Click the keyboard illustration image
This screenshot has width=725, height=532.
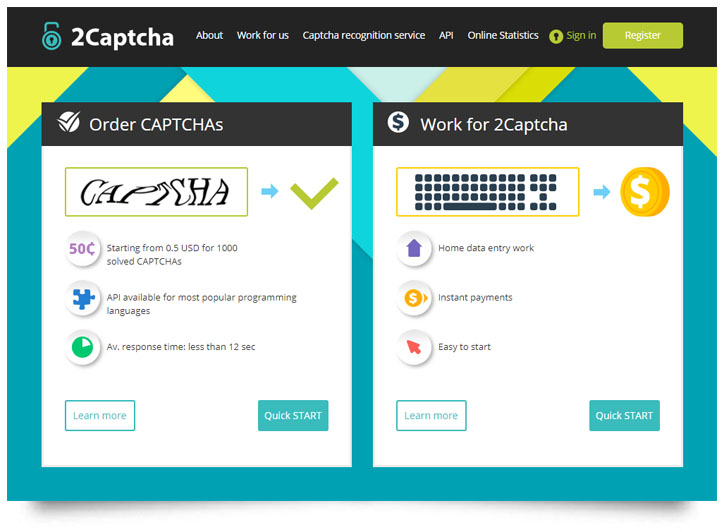tap(488, 192)
